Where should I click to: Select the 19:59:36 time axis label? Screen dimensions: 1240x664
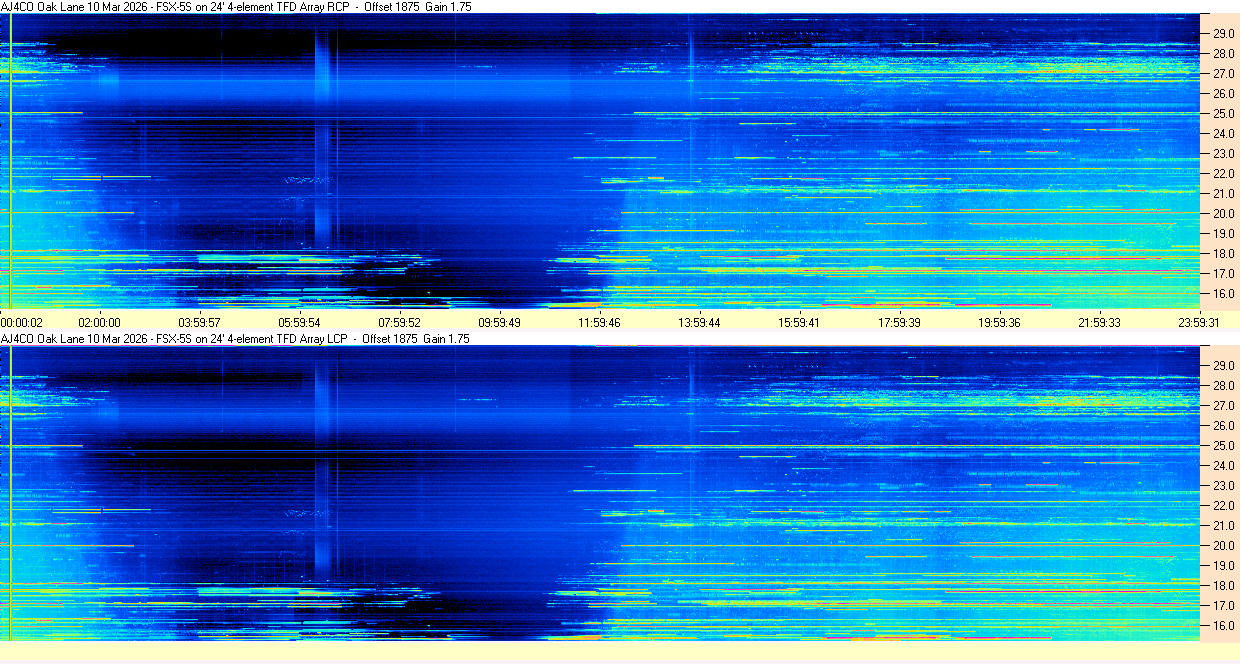(1000, 322)
